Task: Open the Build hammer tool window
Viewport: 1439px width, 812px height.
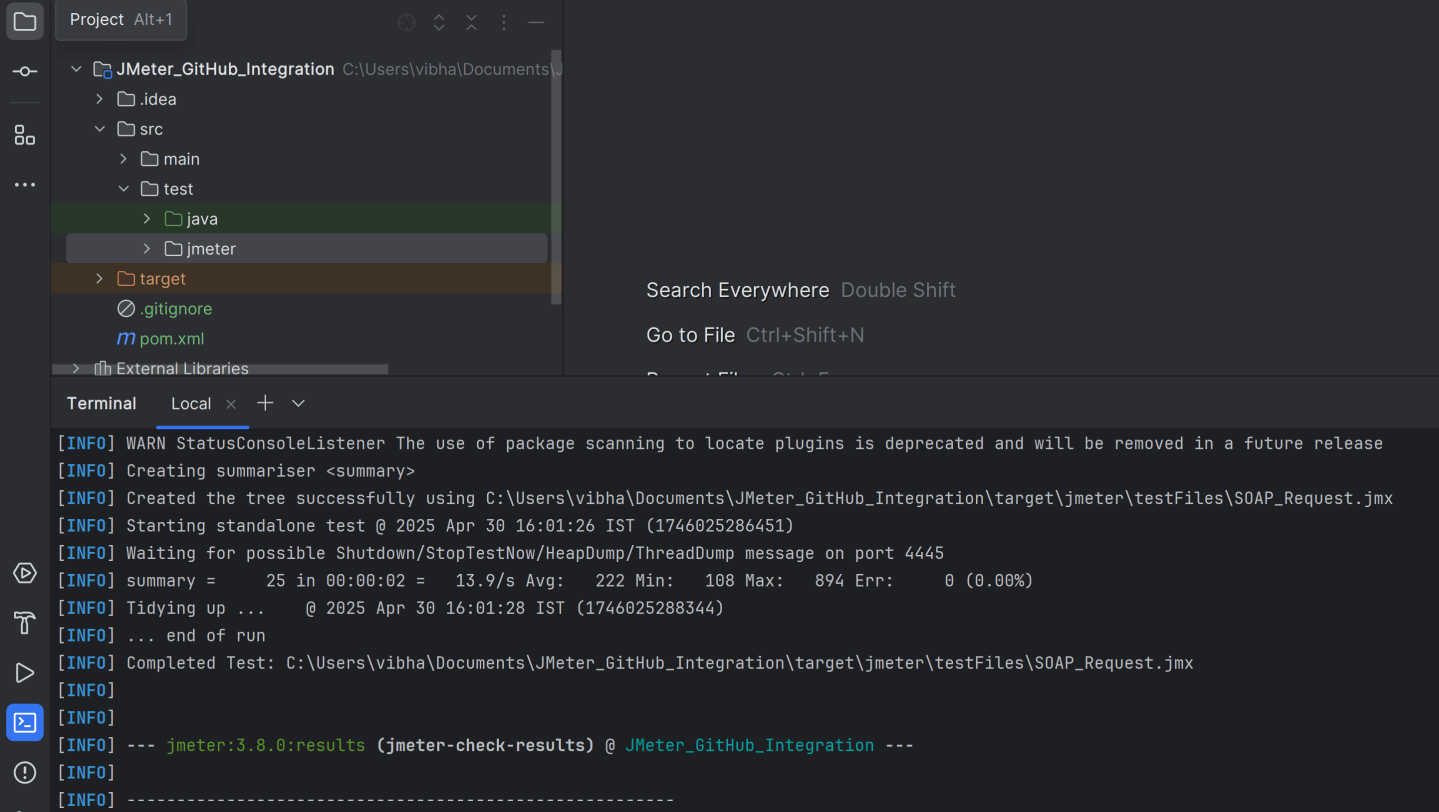Action: (x=25, y=623)
